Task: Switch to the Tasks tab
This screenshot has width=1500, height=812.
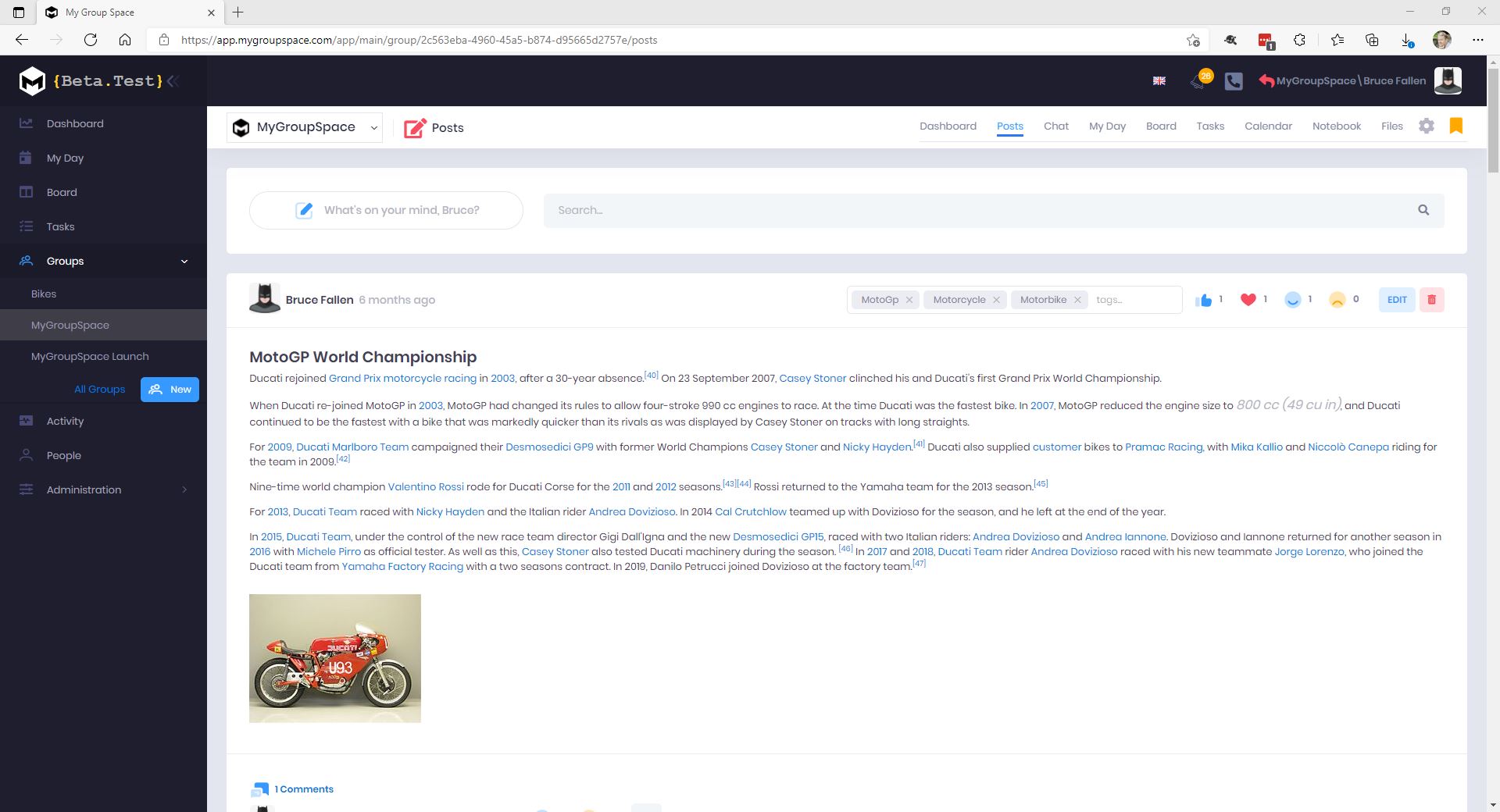Action: coord(1210,126)
